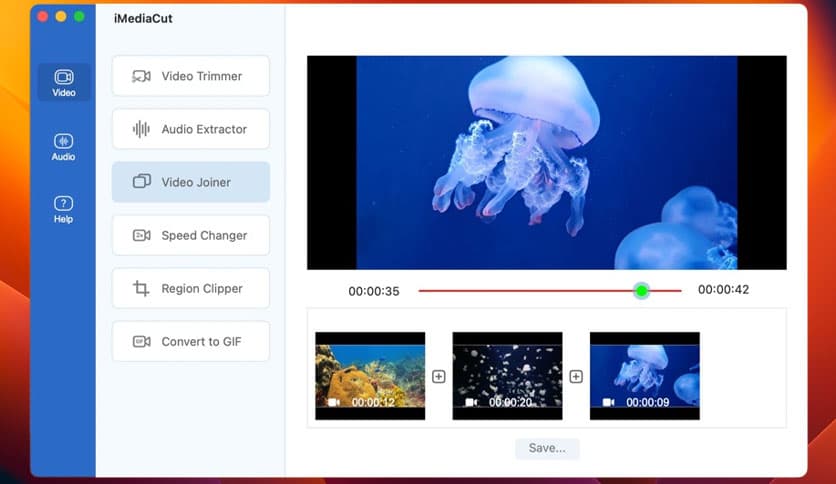Click the Save... button
836x484 pixels.
coord(547,448)
